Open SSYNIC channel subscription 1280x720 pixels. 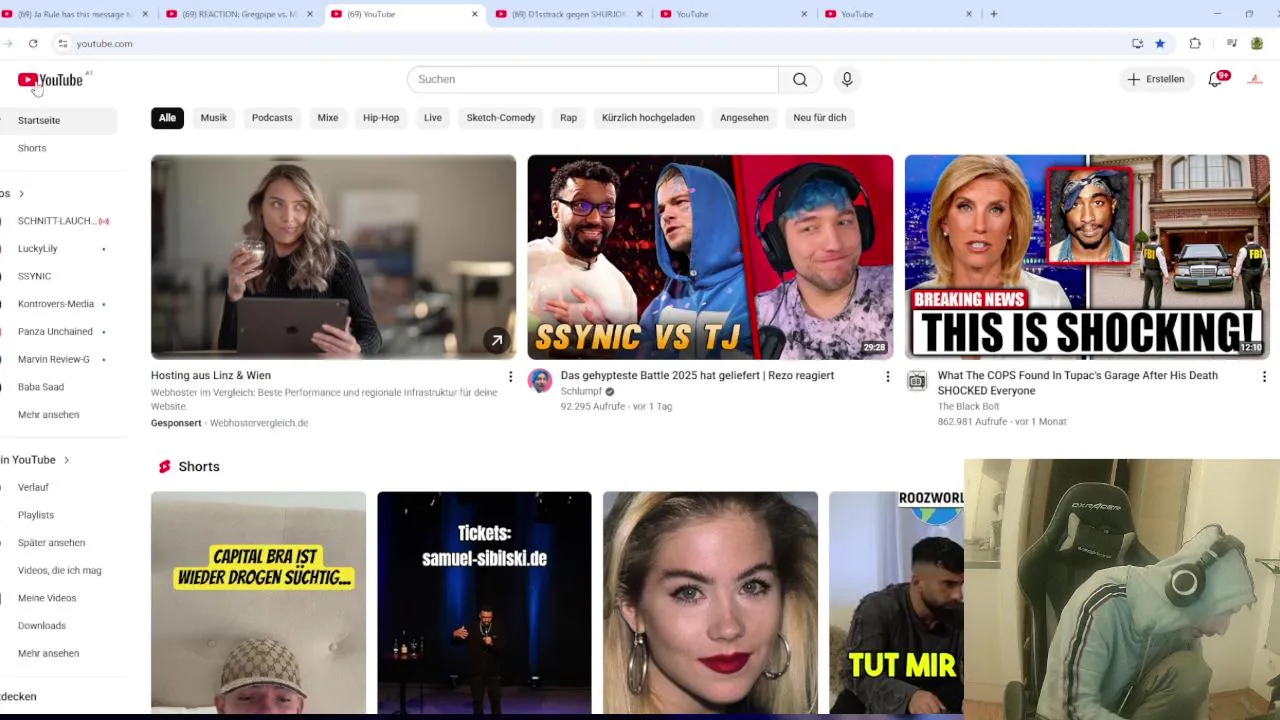click(34, 277)
